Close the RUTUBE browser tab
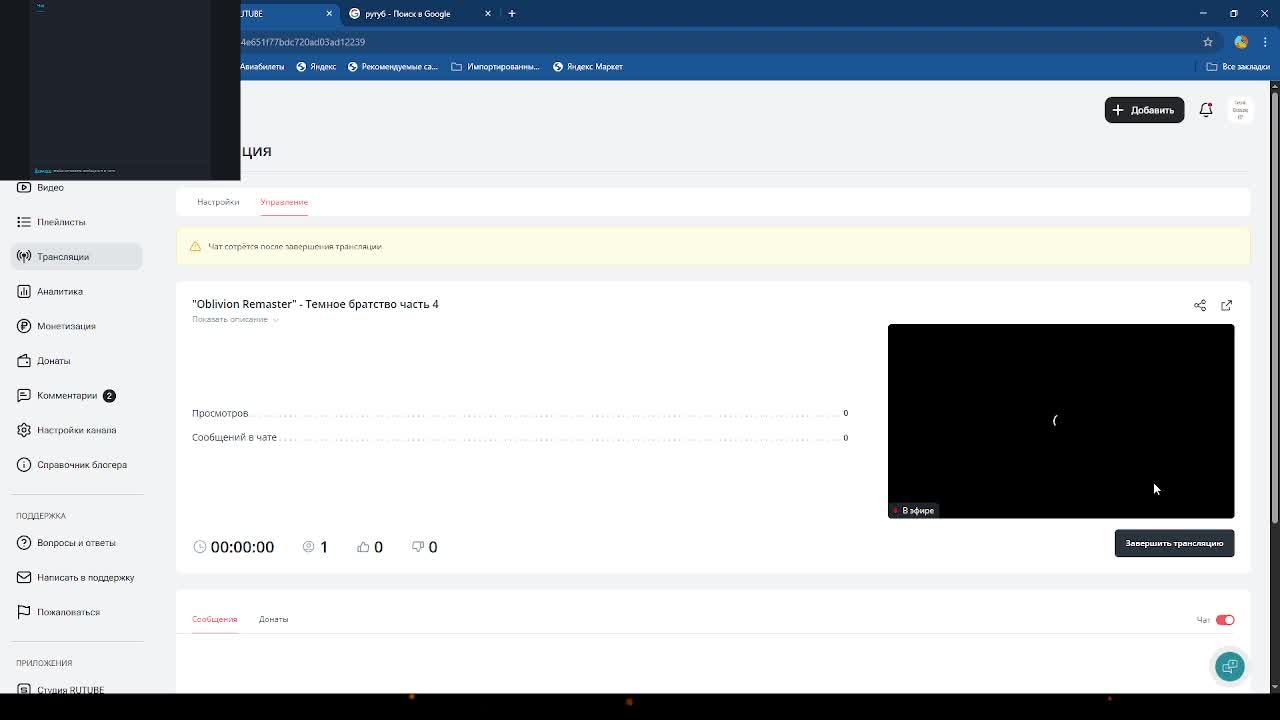This screenshot has width=1280, height=720. click(329, 14)
